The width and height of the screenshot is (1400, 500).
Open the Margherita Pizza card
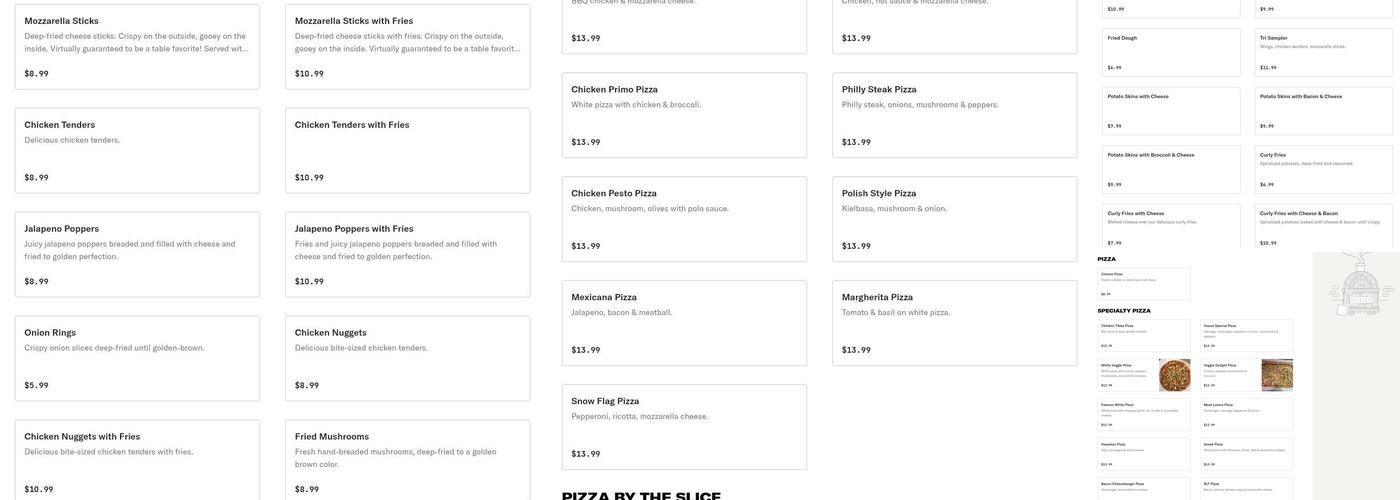click(955, 323)
